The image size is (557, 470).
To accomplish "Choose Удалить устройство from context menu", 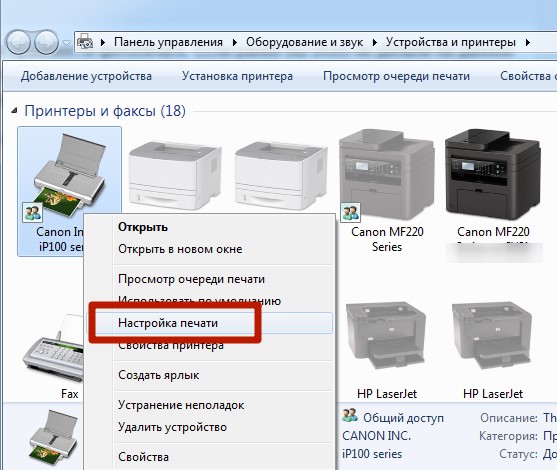I will pyautogui.click(x=172, y=427).
